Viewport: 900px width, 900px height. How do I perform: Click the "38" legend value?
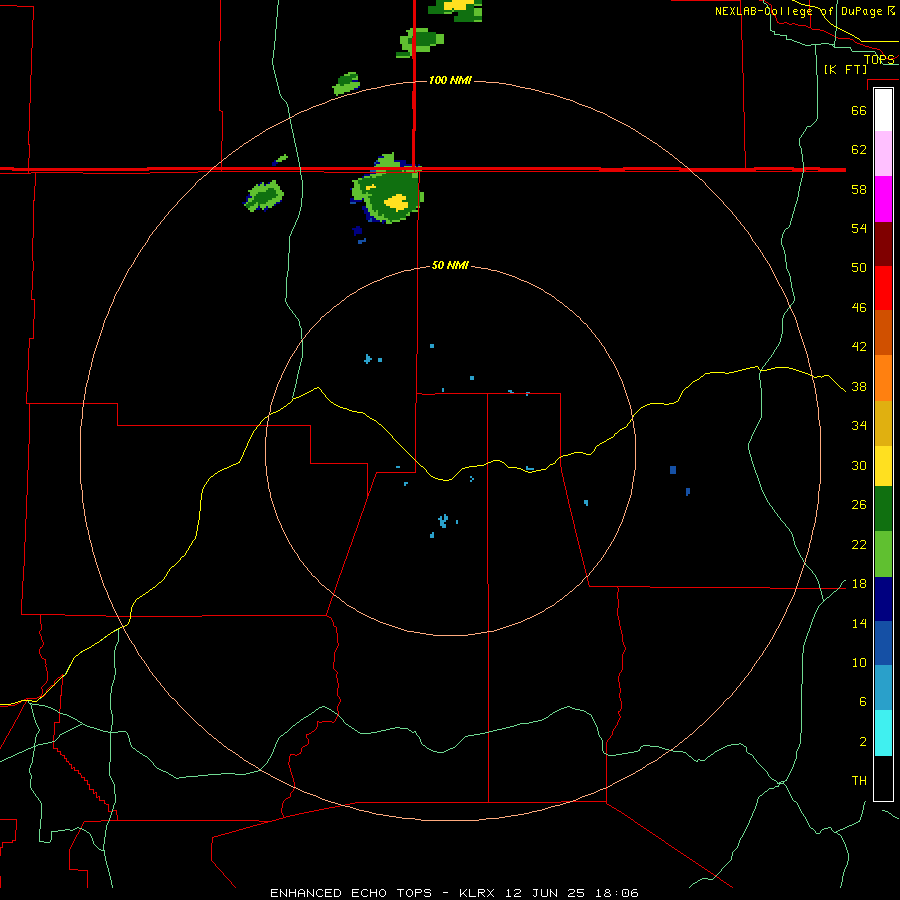click(859, 386)
